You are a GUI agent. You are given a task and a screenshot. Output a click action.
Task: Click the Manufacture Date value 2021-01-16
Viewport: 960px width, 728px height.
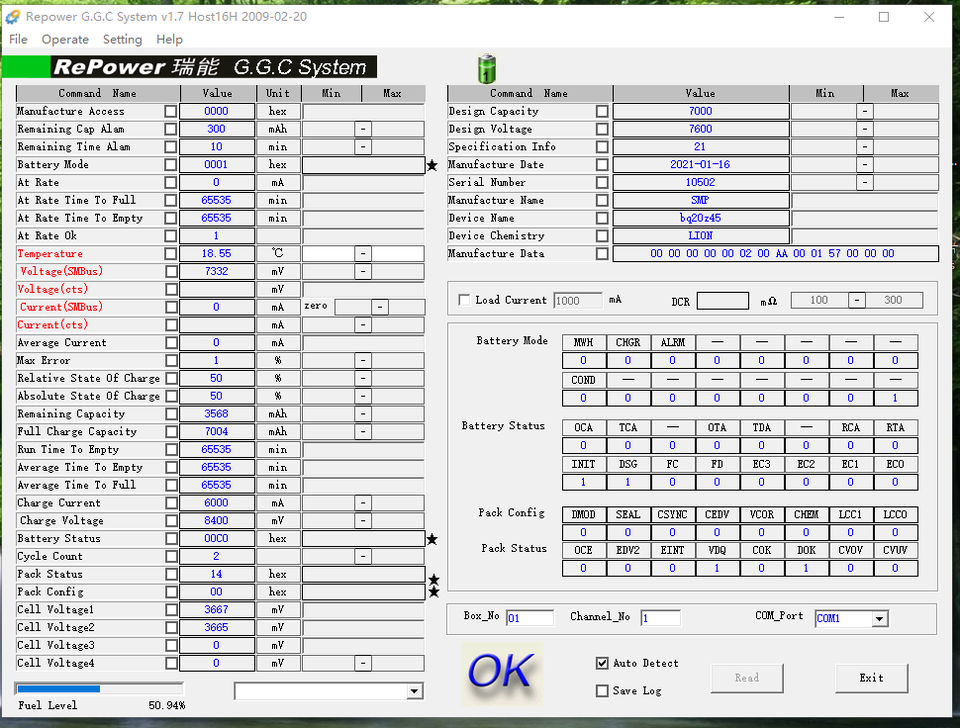click(700, 165)
